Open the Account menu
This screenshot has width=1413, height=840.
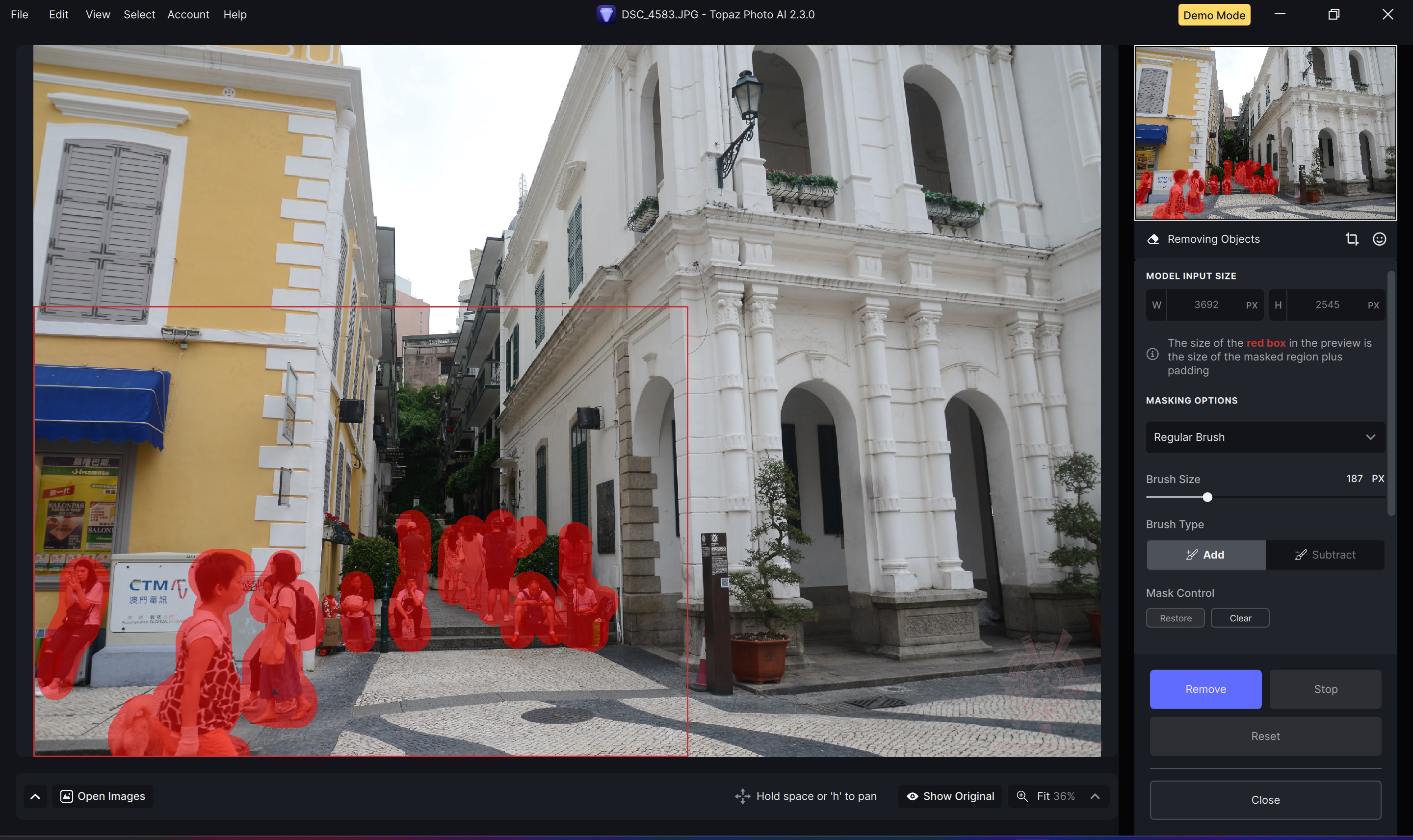(188, 14)
